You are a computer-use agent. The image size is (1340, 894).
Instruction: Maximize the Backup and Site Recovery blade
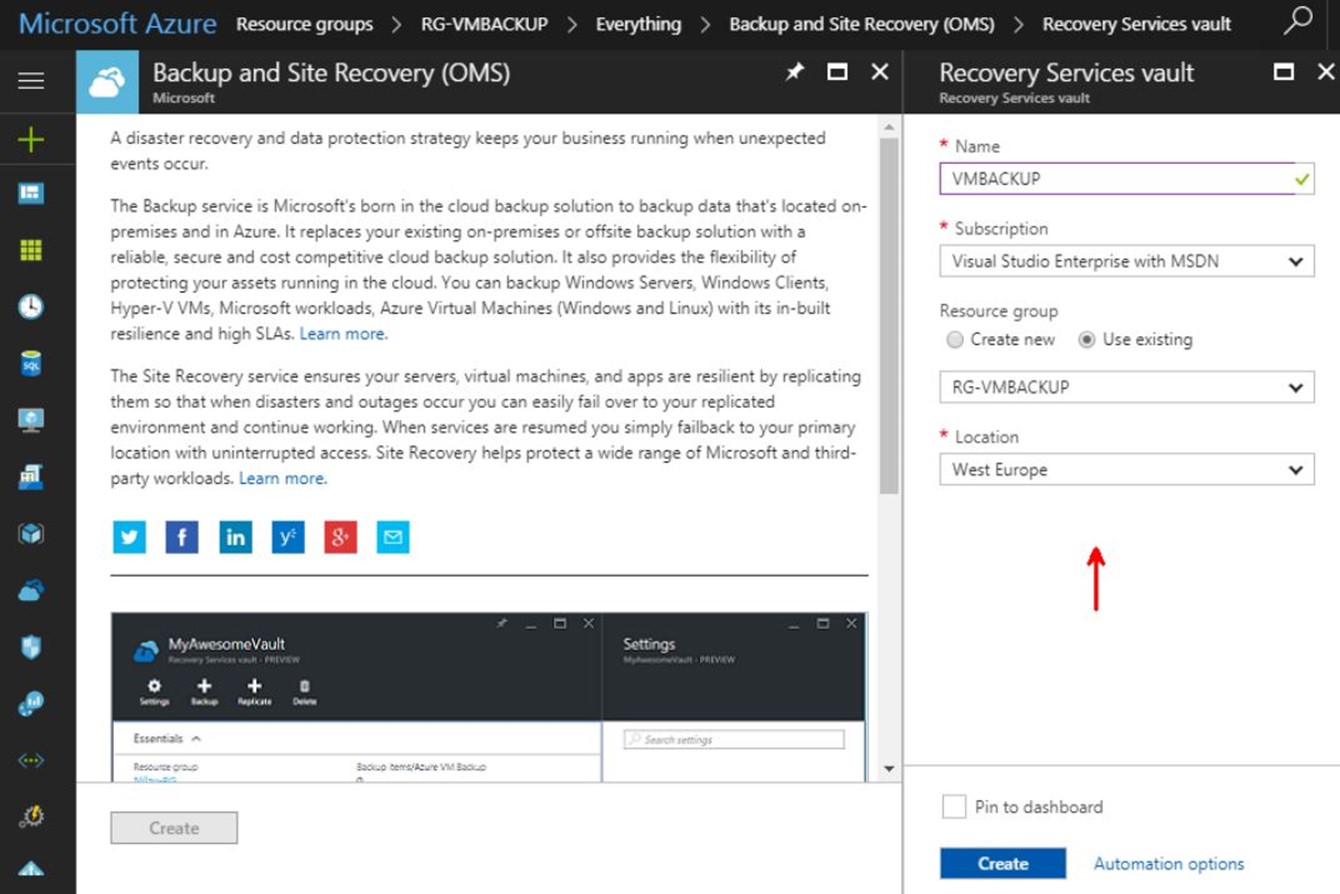click(x=838, y=72)
